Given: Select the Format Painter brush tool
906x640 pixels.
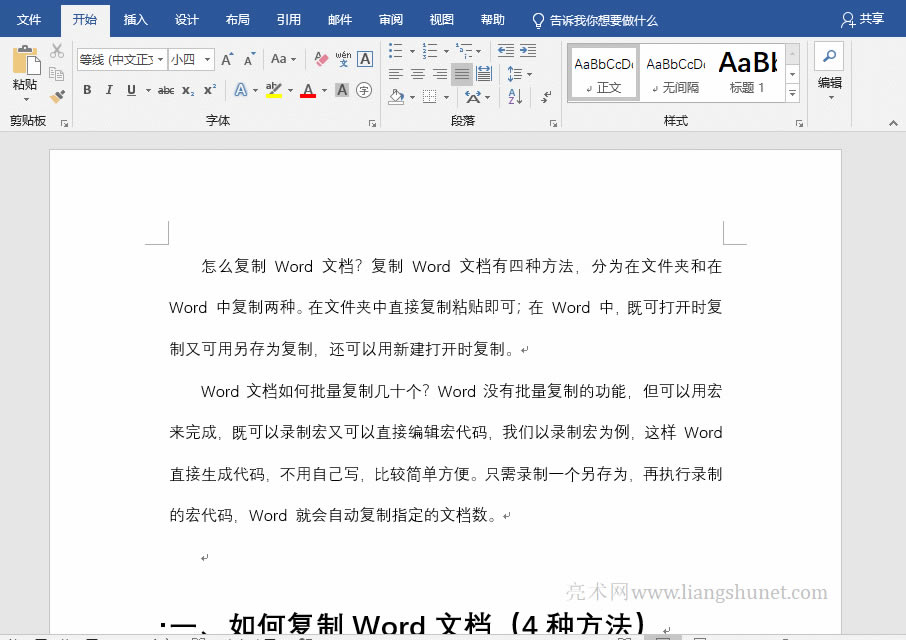Looking at the screenshot, I should pos(57,97).
